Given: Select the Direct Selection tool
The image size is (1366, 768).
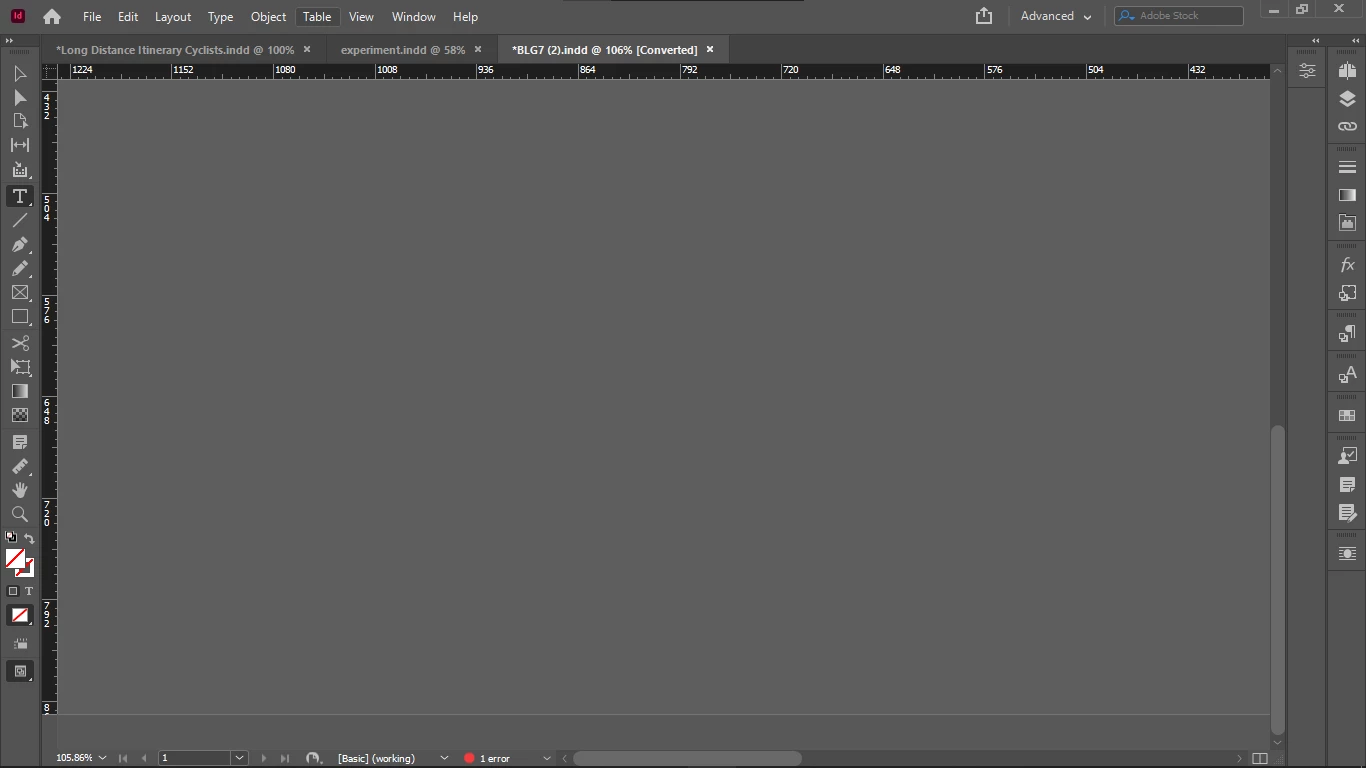Looking at the screenshot, I should (x=19, y=98).
